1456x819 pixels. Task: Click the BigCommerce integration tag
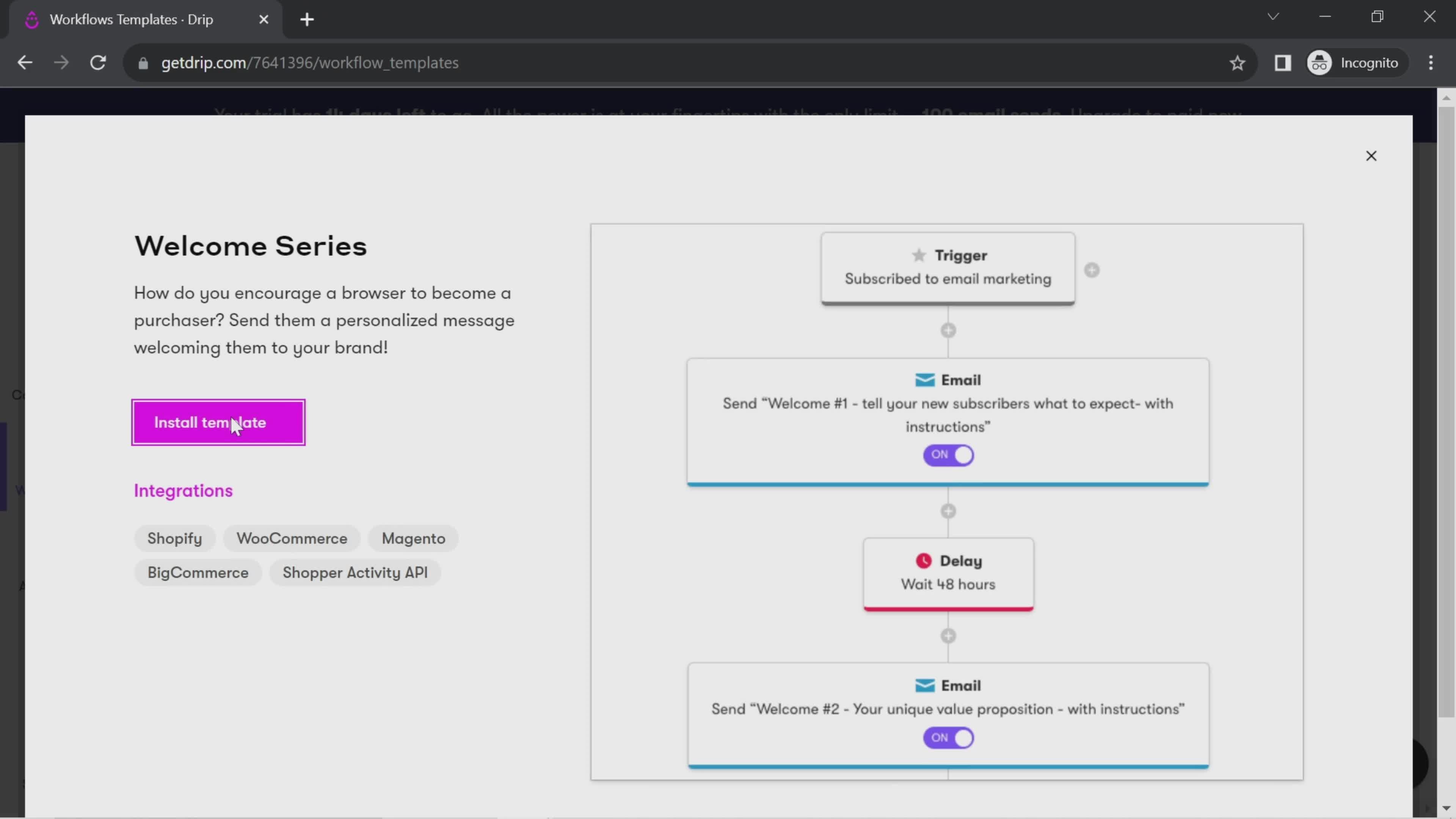point(198,572)
